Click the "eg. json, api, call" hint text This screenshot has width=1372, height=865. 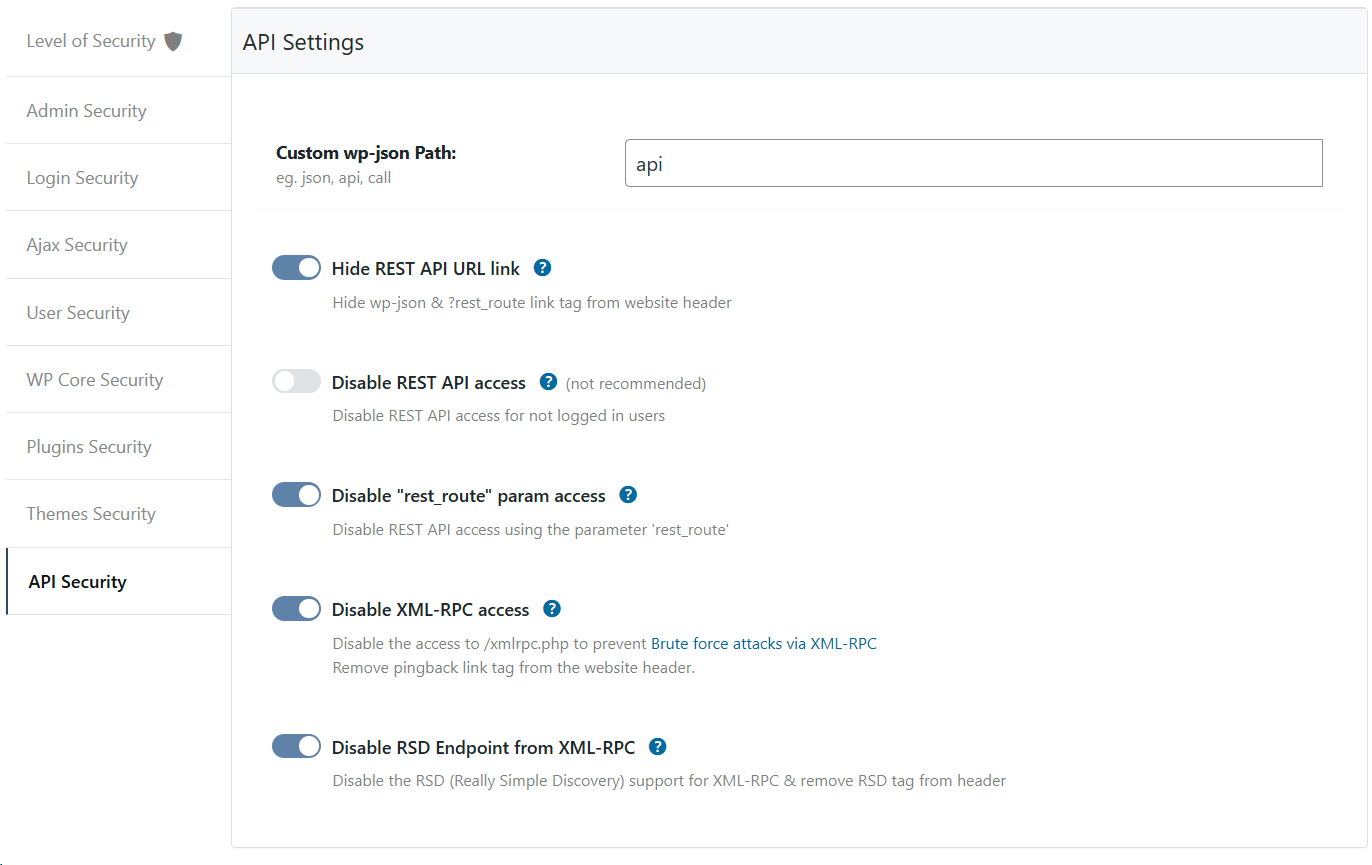(334, 178)
